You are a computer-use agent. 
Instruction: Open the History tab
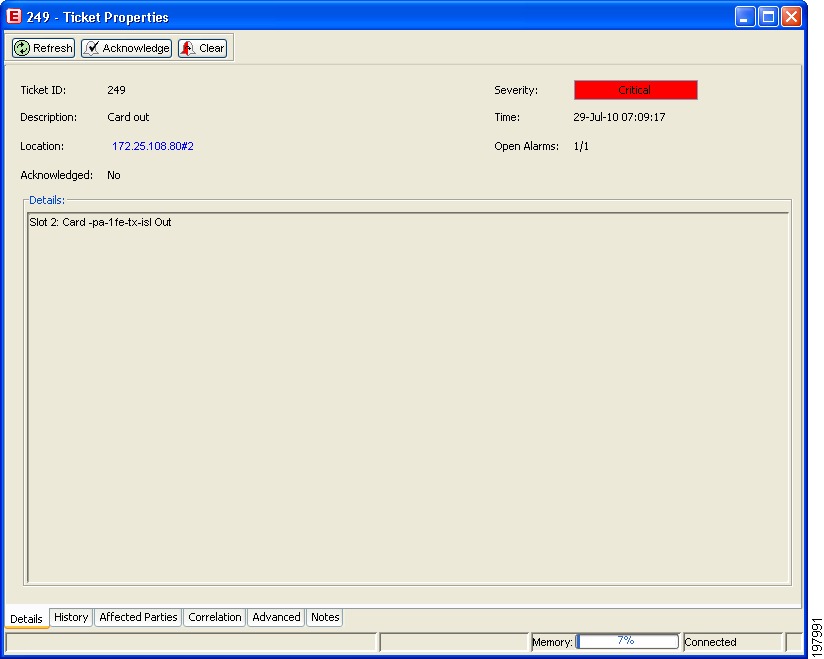coord(71,617)
